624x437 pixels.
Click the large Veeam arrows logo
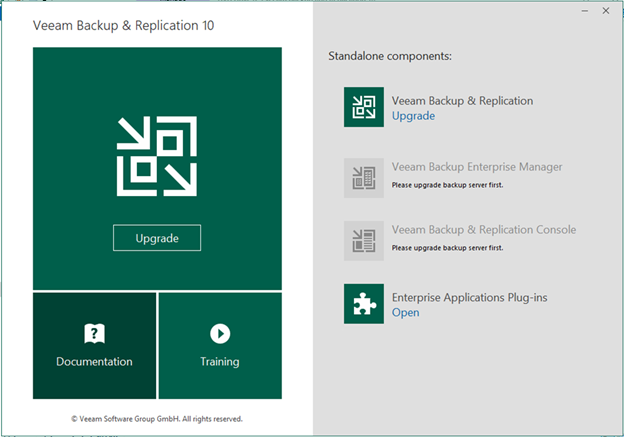[157, 156]
